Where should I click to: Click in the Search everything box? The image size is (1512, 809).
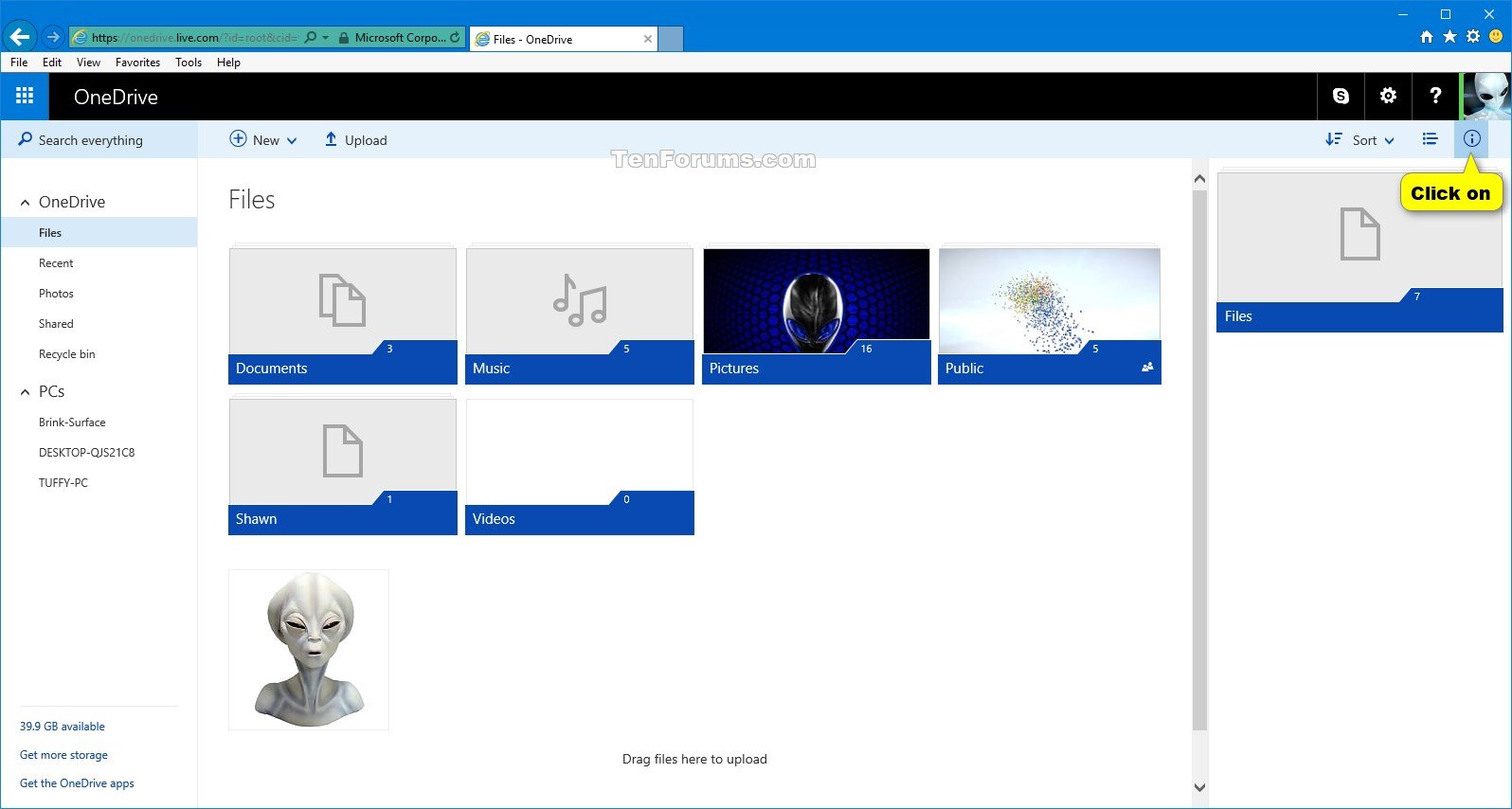pyautogui.click(x=99, y=140)
